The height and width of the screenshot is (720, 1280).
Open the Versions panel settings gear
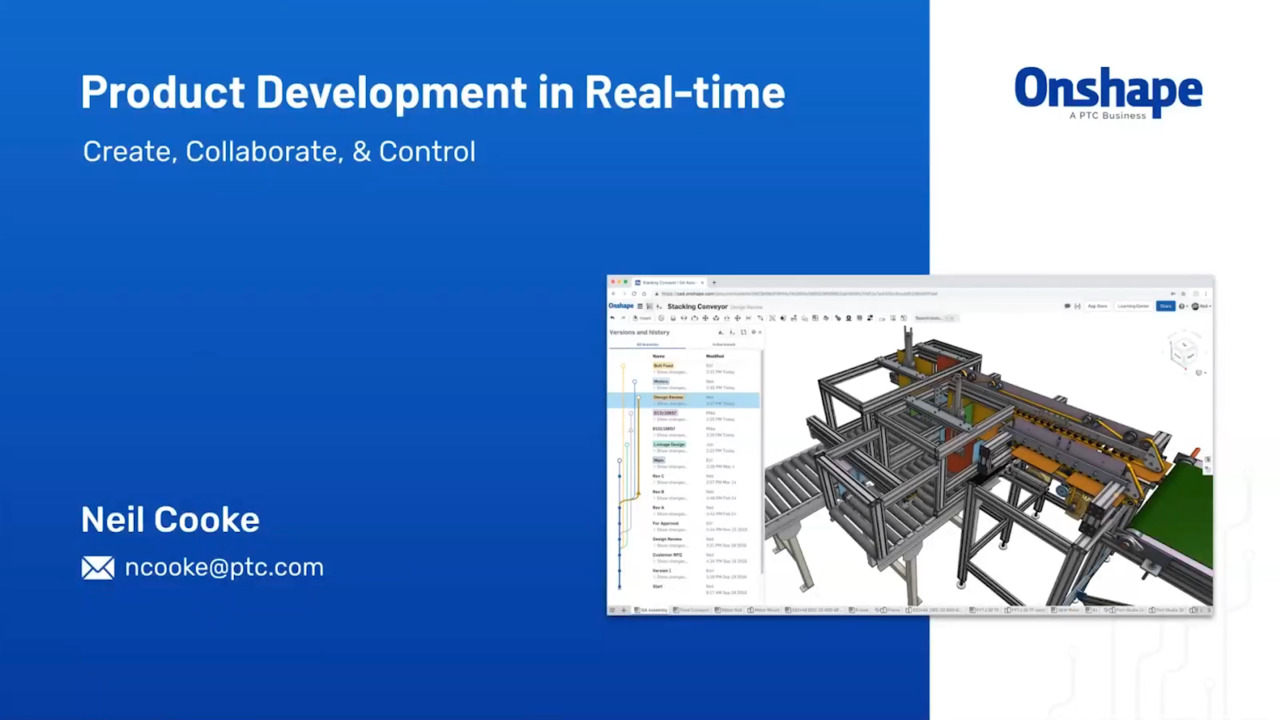pyautogui.click(x=753, y=332)
